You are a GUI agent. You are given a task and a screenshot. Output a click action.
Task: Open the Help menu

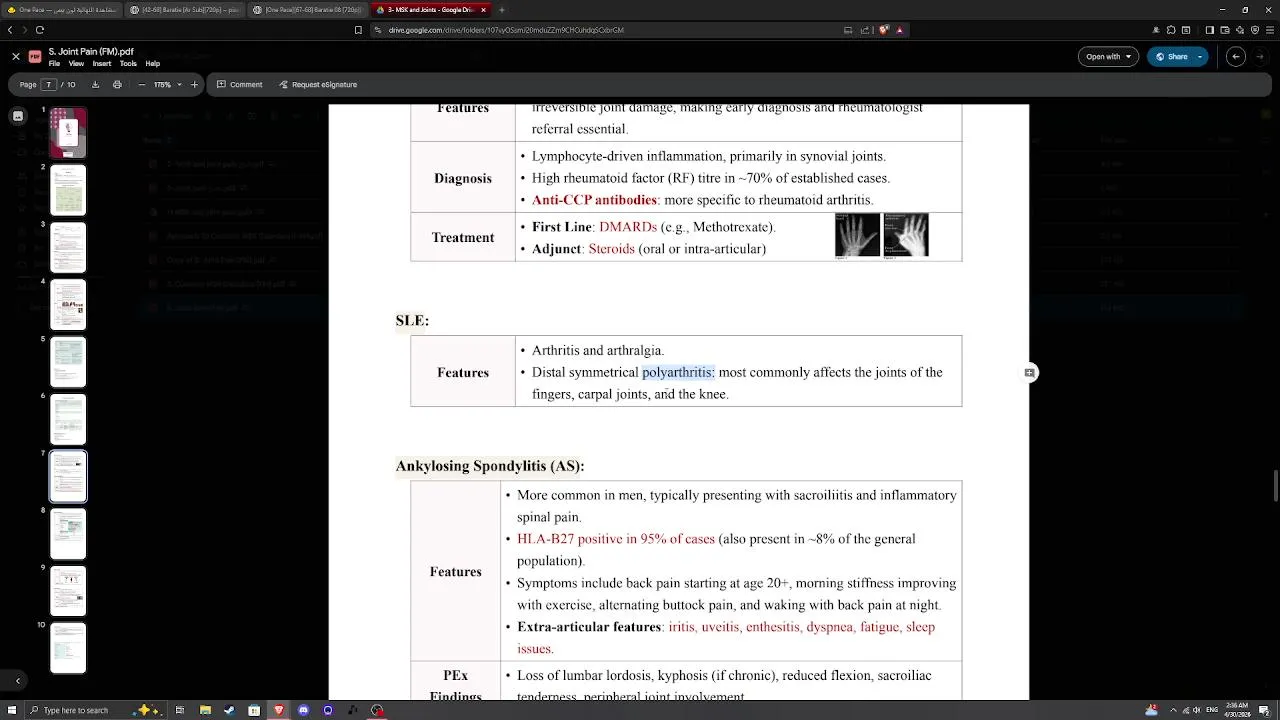click(152, 63)
